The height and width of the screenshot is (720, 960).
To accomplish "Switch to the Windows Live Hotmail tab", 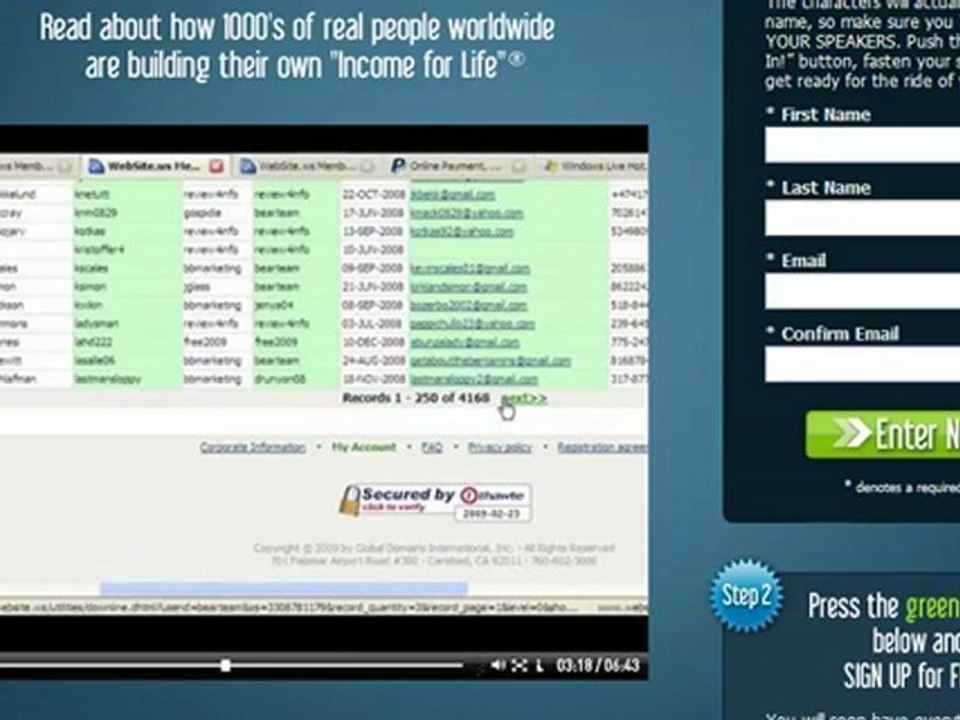I will tap(595, 166).
